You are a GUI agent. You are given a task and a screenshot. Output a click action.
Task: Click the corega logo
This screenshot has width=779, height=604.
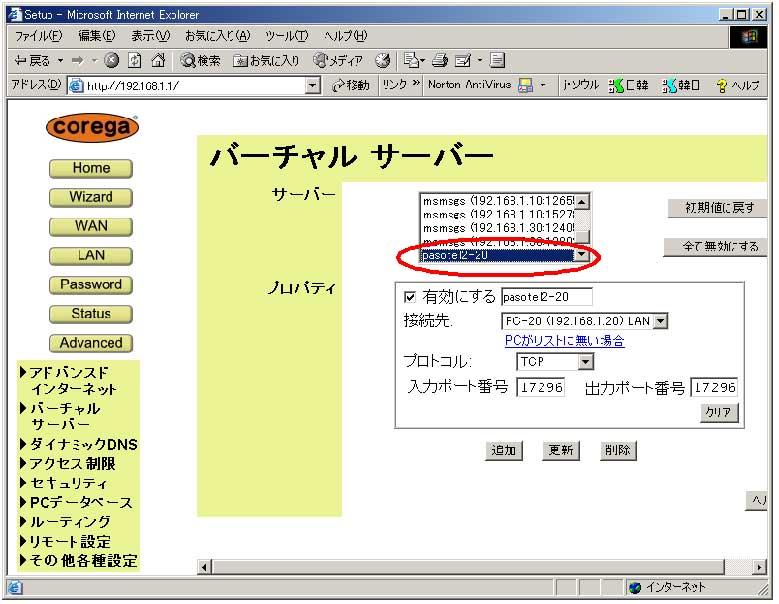[x=92, y=128]
